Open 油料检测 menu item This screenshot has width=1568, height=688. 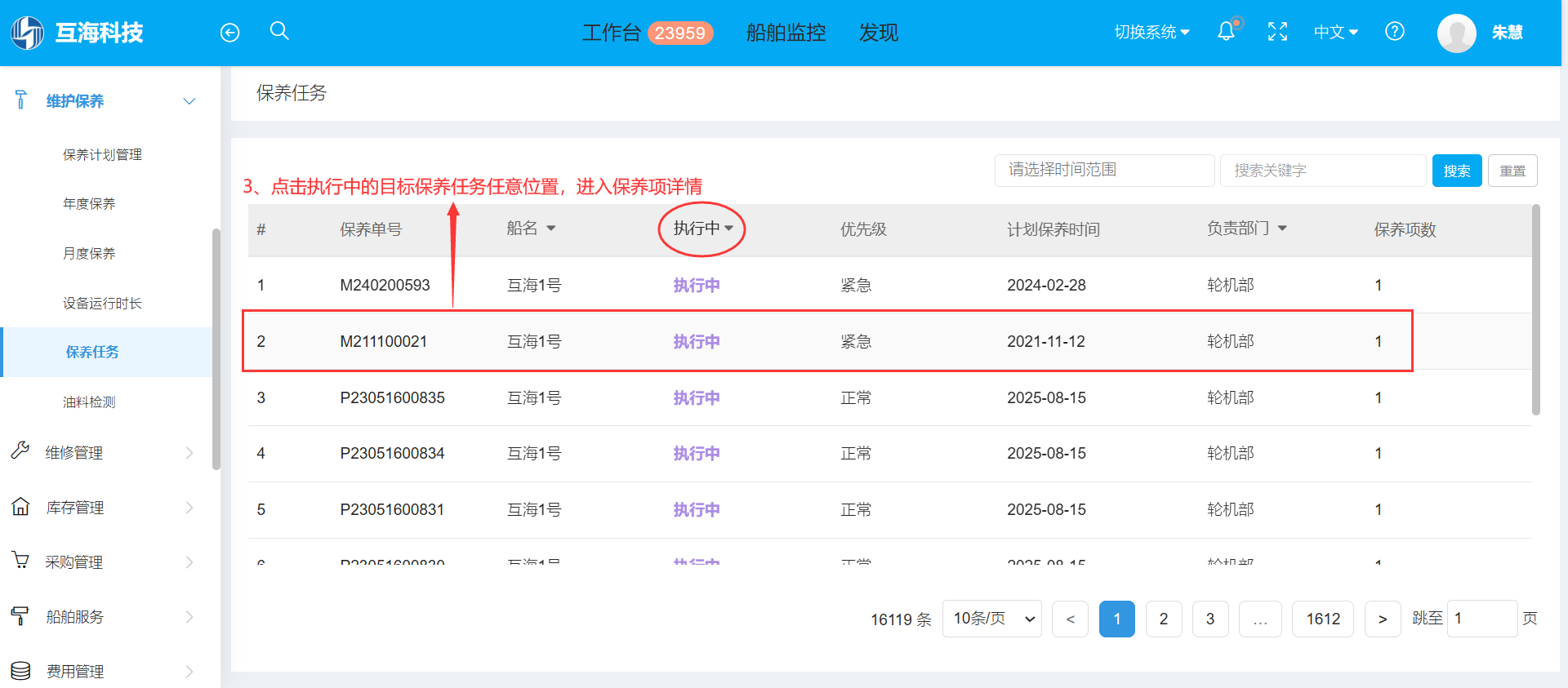tap(89, 402)
